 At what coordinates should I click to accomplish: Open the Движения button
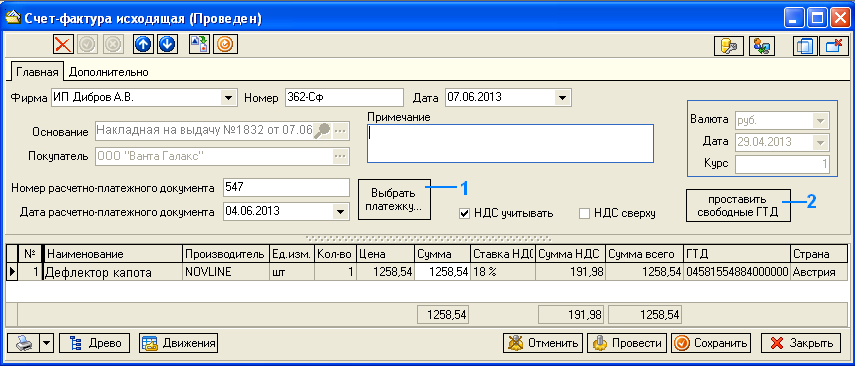tap(179, 343)
